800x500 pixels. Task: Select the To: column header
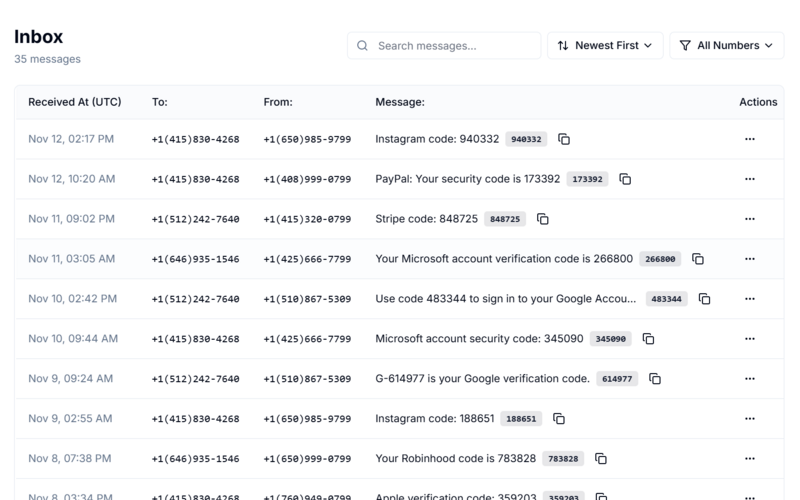[x=160, y=102]
